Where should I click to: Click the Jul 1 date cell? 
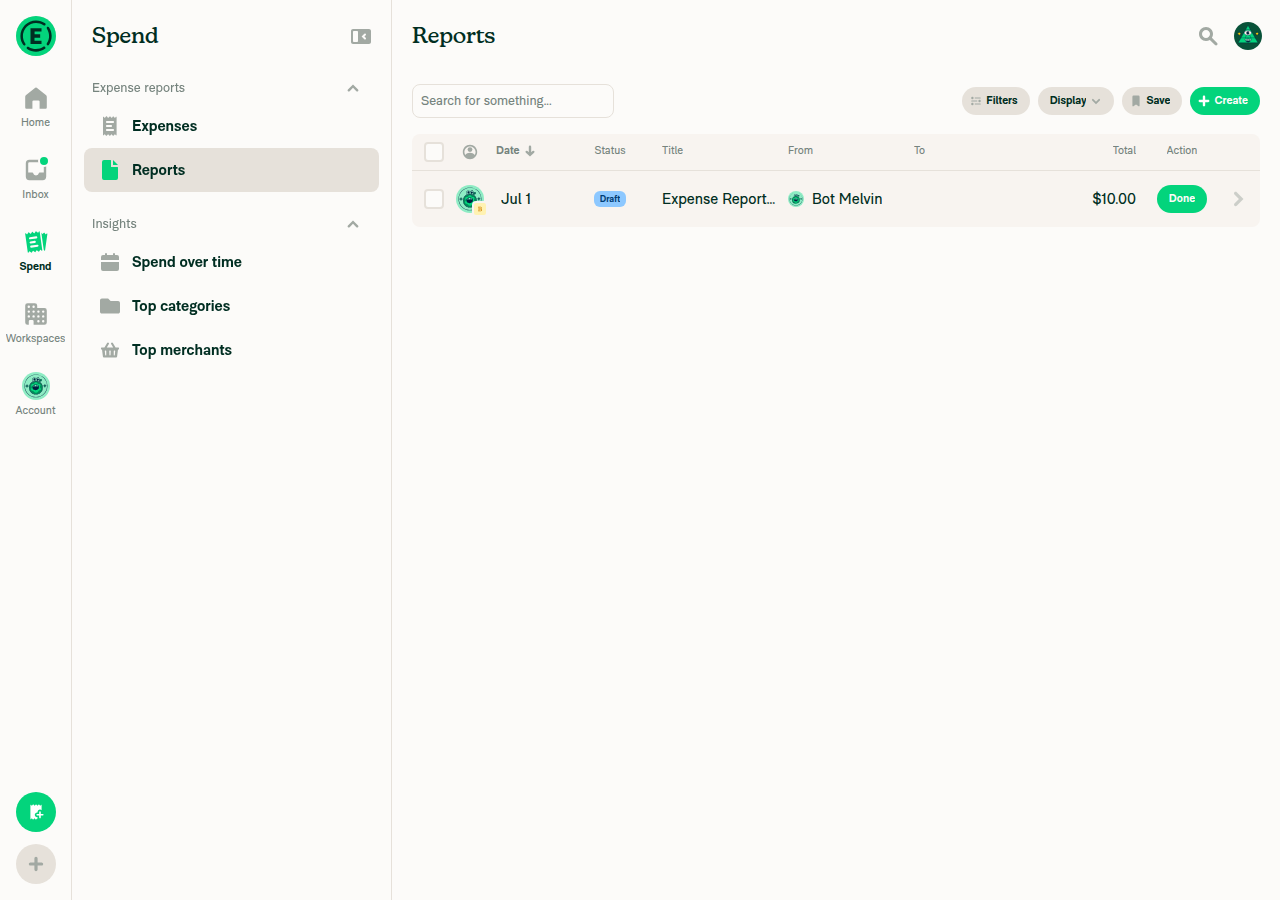(x=516, y=199)
